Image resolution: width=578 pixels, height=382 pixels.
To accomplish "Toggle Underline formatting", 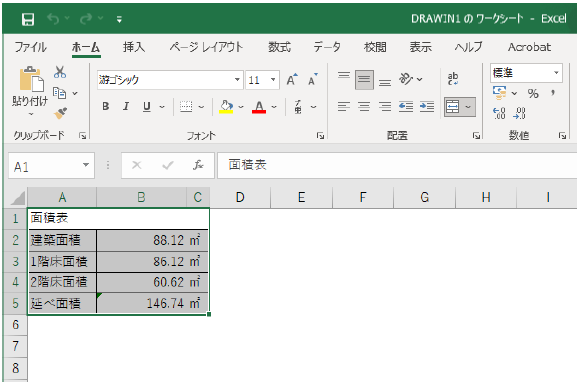I will click(147, 107).
